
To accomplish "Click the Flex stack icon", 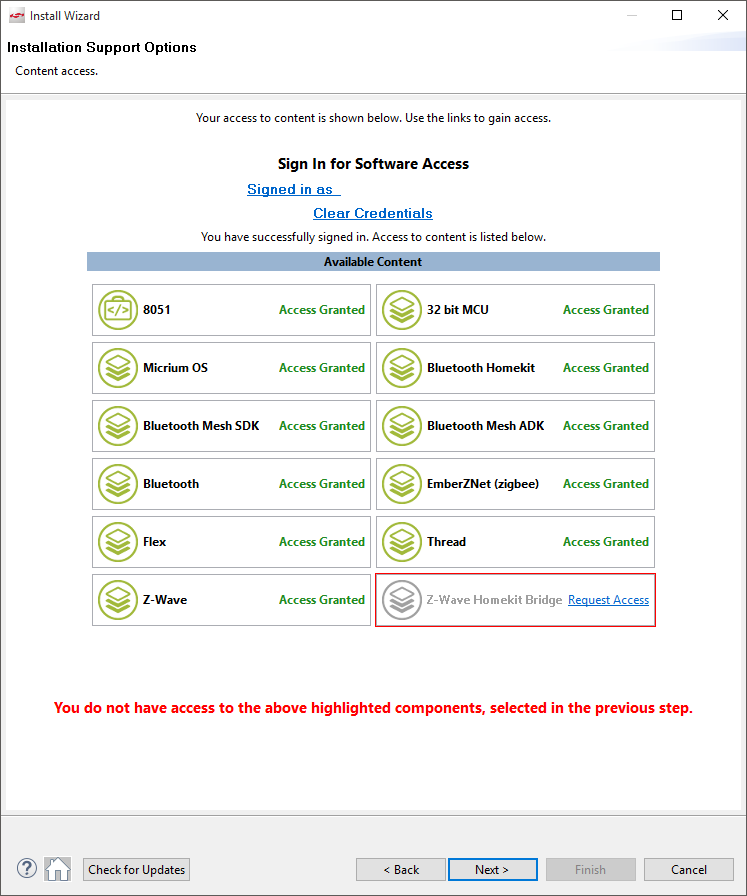I will pos(118,542).
